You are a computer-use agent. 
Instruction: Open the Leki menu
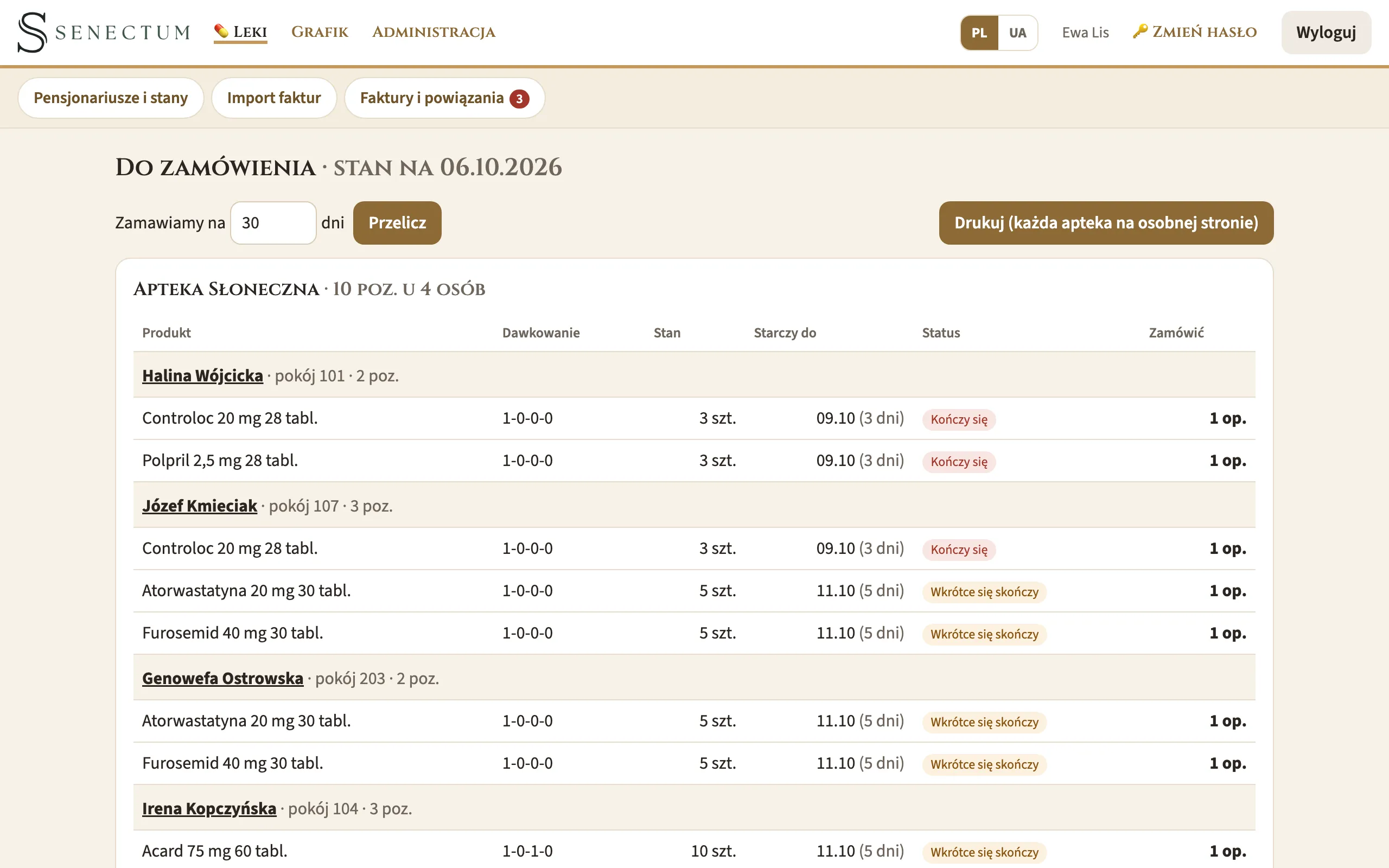point(240,32)
